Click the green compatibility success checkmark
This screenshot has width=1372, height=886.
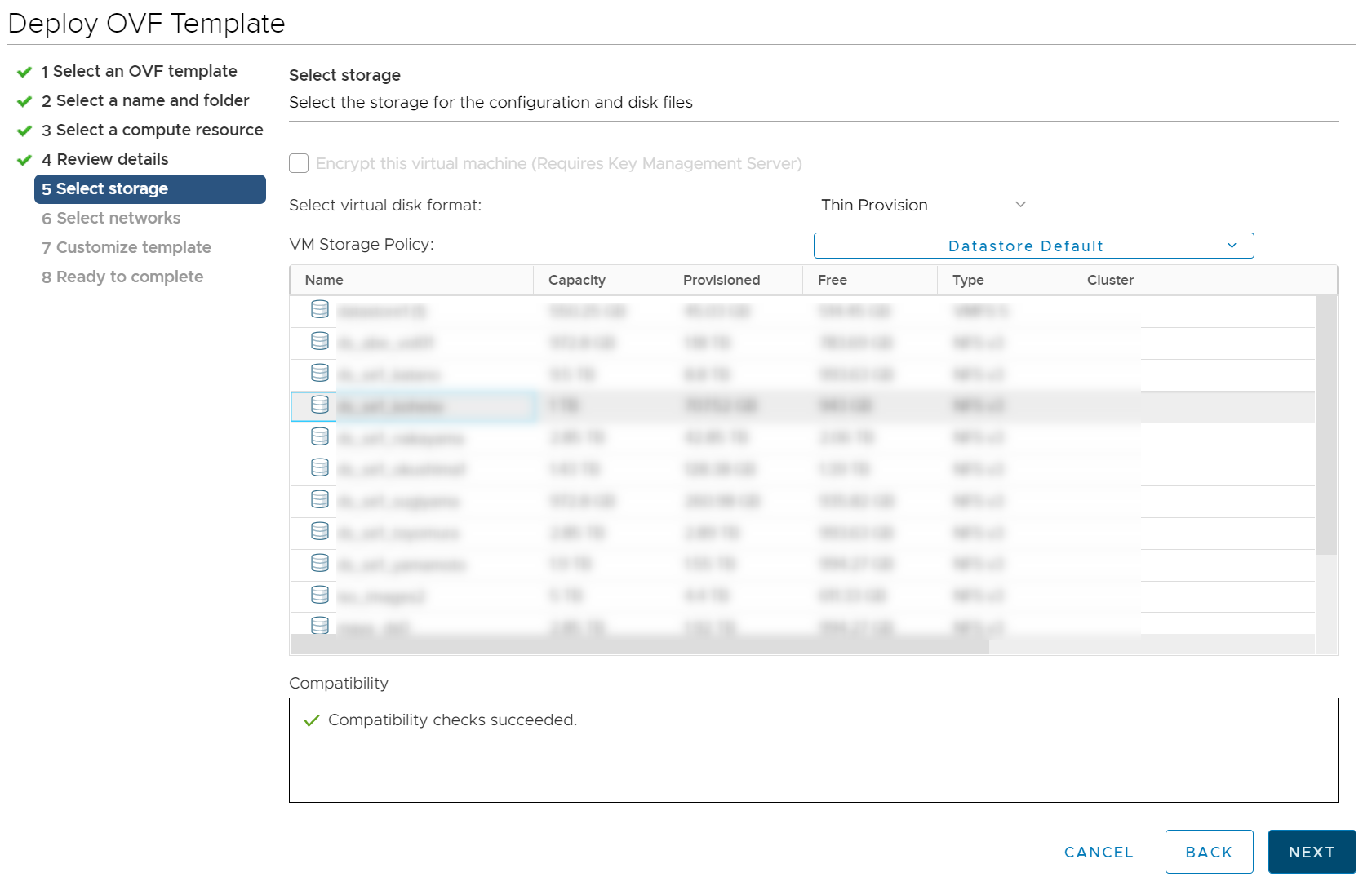click(312, 720)
